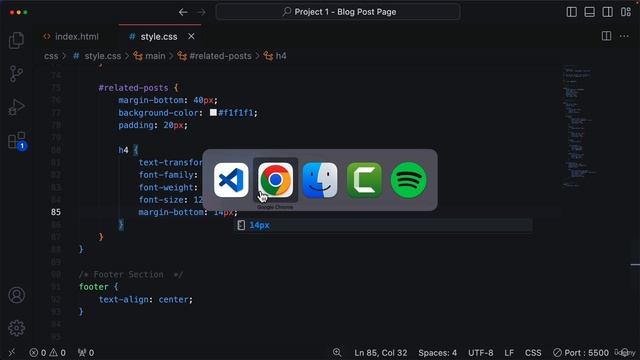This screenshot has height=360, width=640.
Task: Switch to Camtasia in the app switcher
Action: tap(364, 180)
